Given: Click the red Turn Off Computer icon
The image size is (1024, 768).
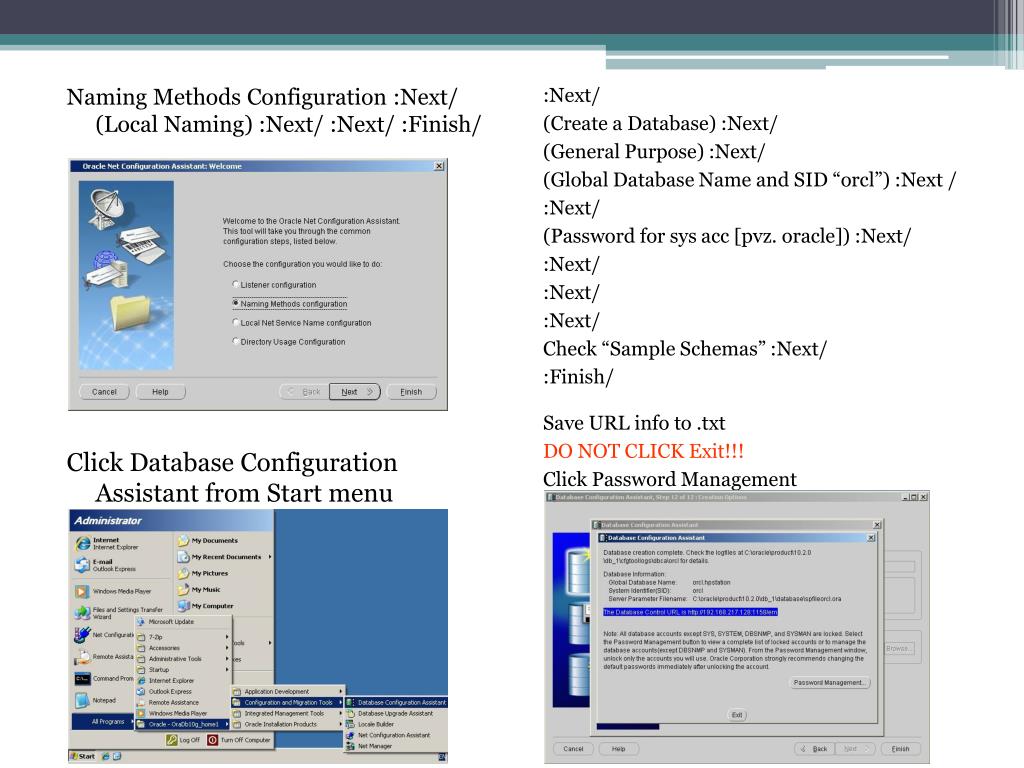Looking at the screenshot, I should tap(212, 740).
